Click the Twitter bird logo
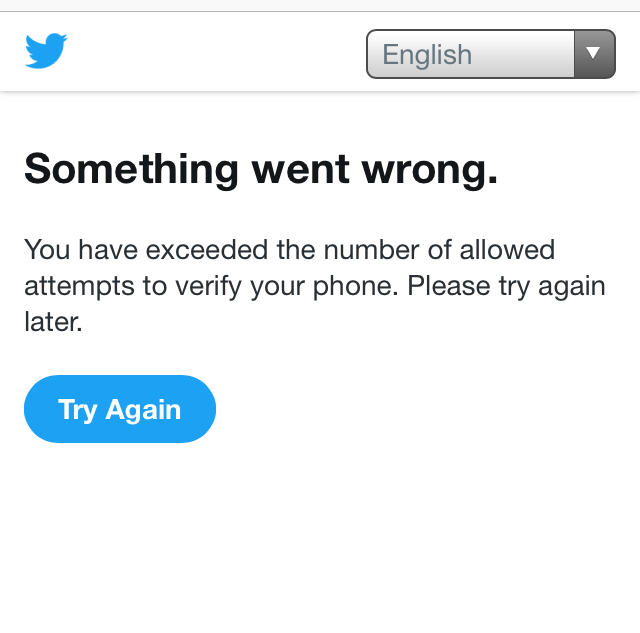Viewport: 640px width, 633px height. pos(46,51)
